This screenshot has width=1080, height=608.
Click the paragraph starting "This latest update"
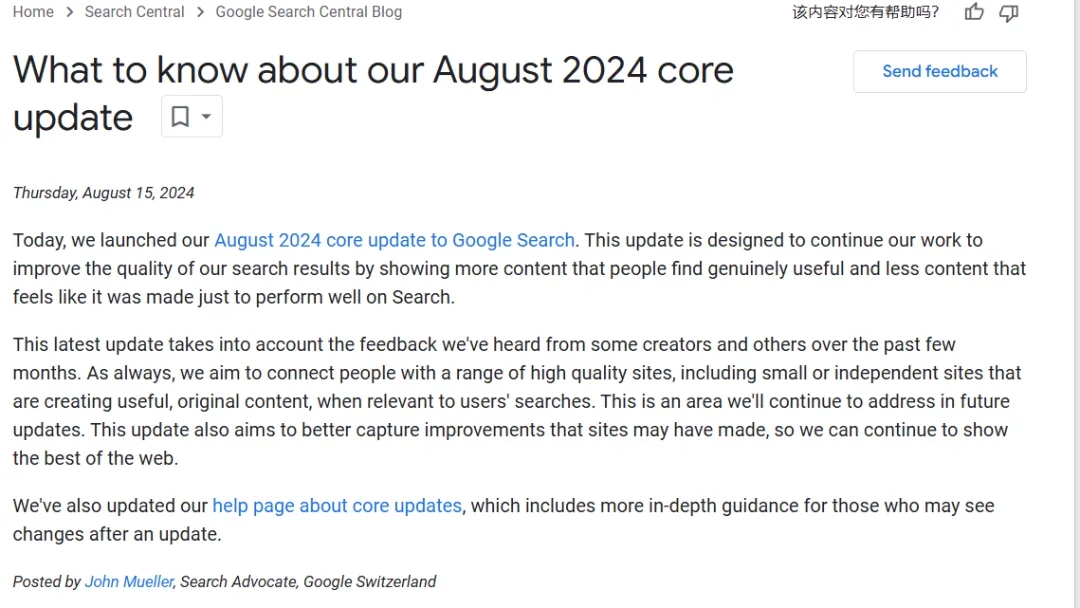tap(510, 401)
